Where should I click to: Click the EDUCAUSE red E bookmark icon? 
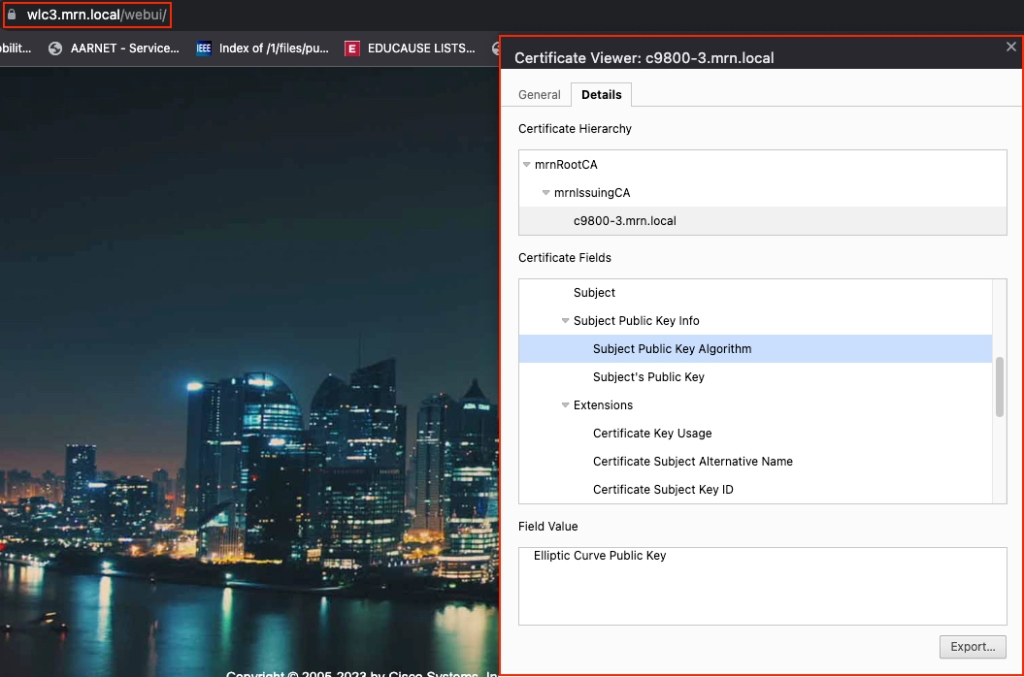[x=352, y=48]
